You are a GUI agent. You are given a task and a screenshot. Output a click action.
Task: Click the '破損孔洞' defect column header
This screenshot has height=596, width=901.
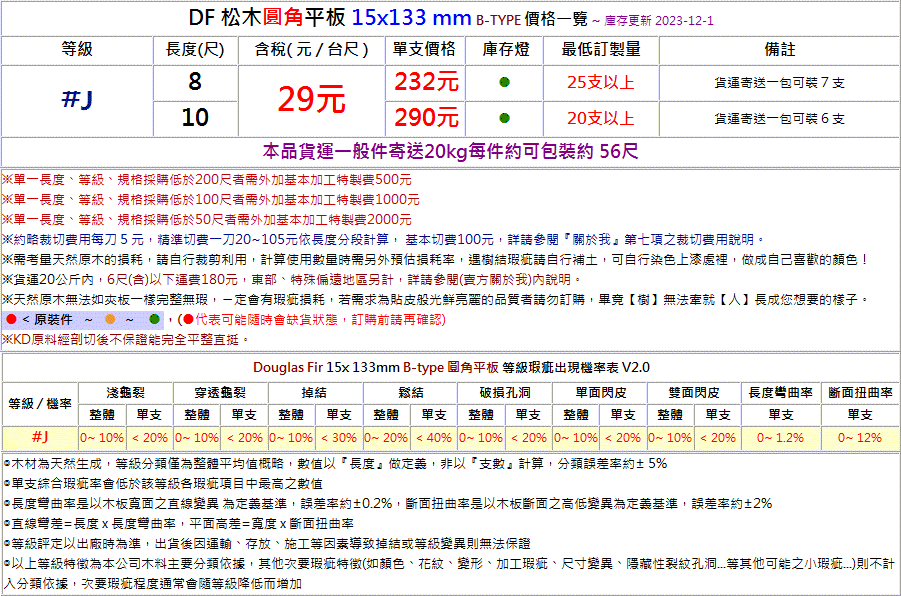tap(505, 393)
